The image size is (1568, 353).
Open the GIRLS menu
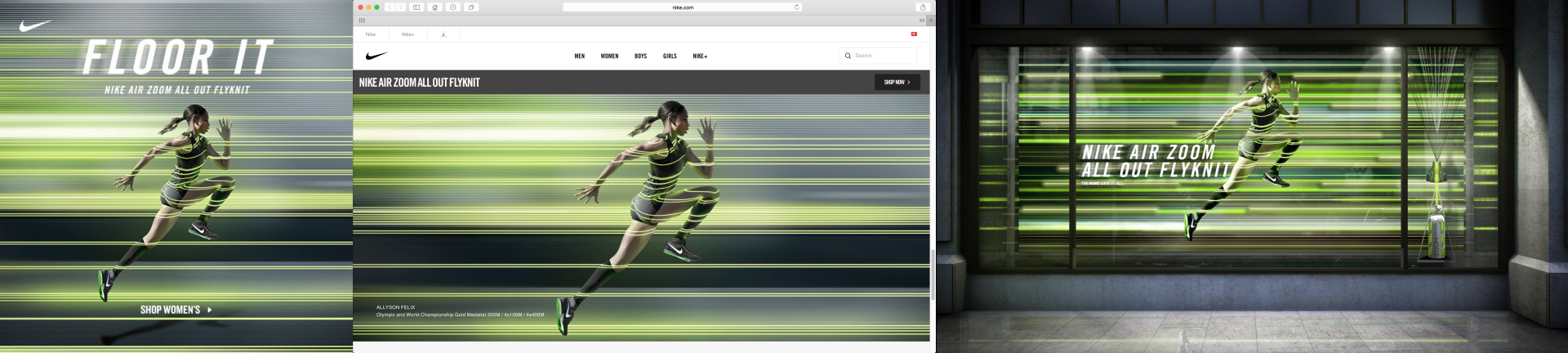[x=670, y=56]
